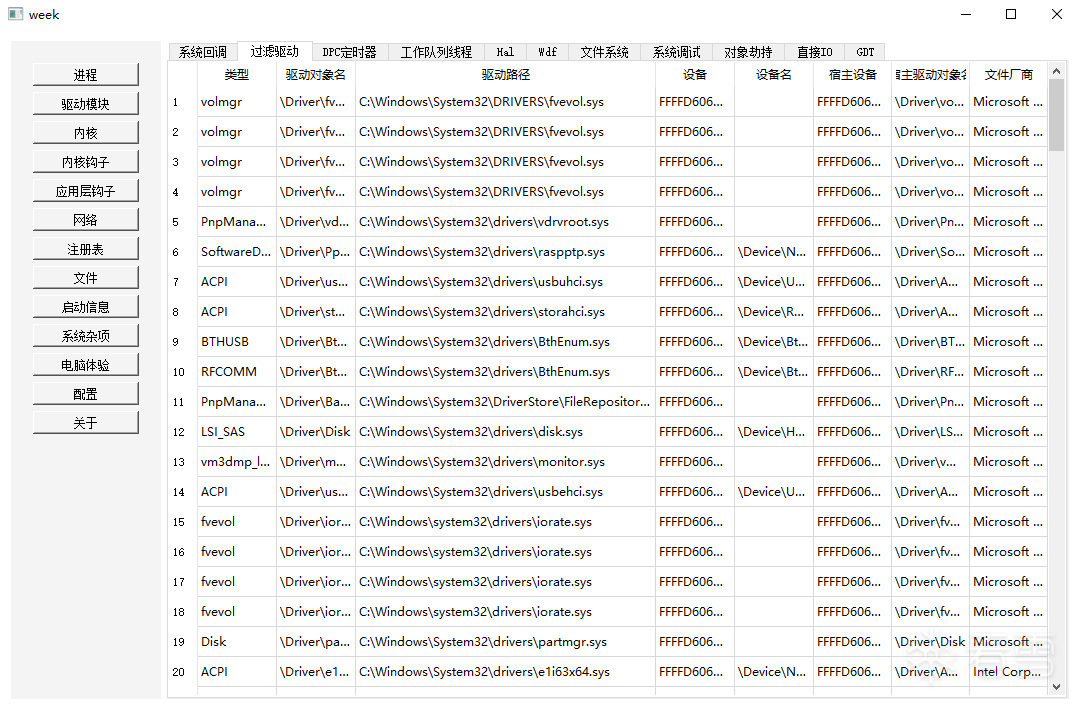The image size is (1077, 708).
Task: Select the 过滤驱动 tab
Action: [x=275, y=51]
